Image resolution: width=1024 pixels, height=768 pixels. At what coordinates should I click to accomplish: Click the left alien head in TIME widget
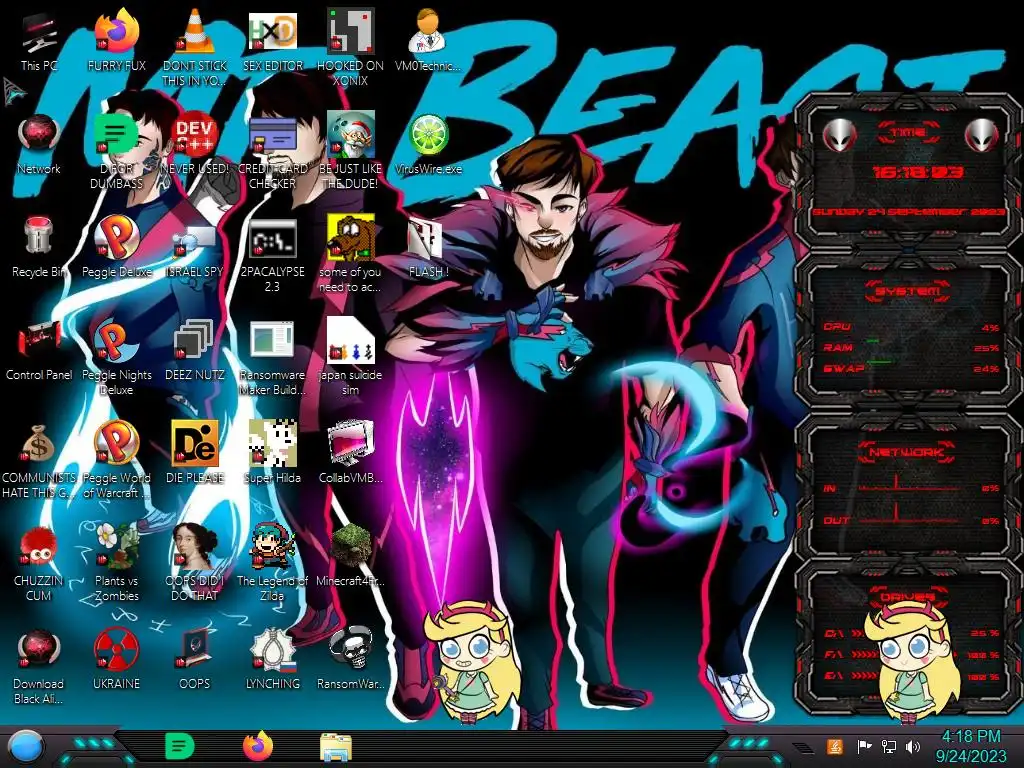(x=839, y=136)
